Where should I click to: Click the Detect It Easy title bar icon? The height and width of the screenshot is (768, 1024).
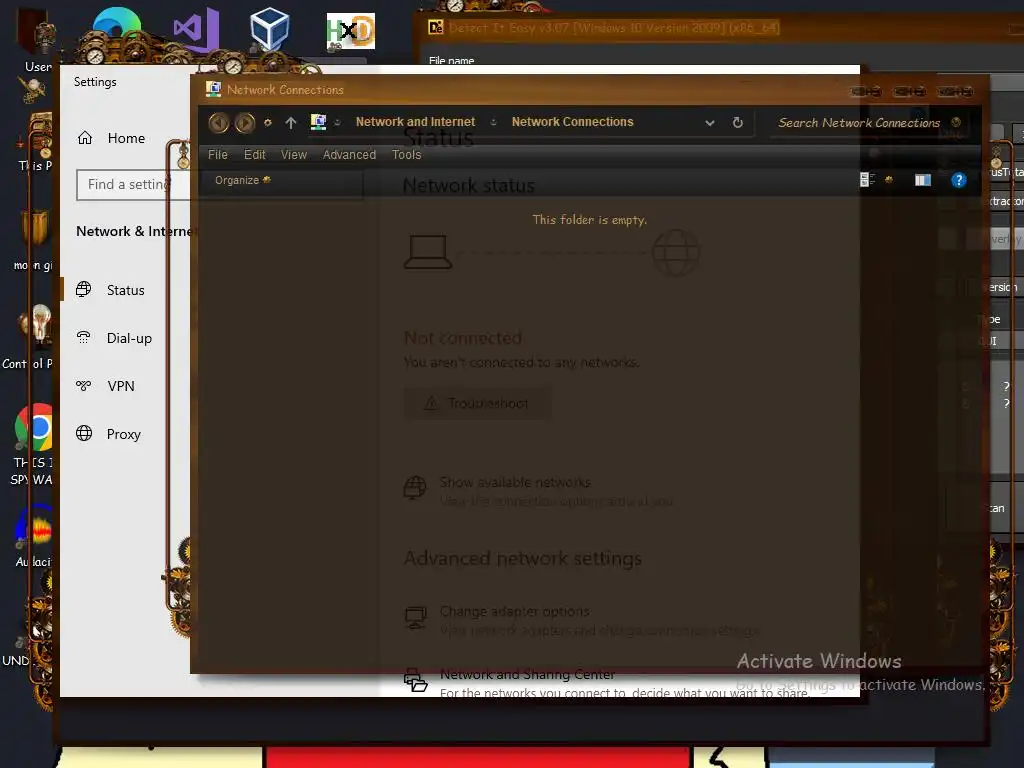pos(436,27)
